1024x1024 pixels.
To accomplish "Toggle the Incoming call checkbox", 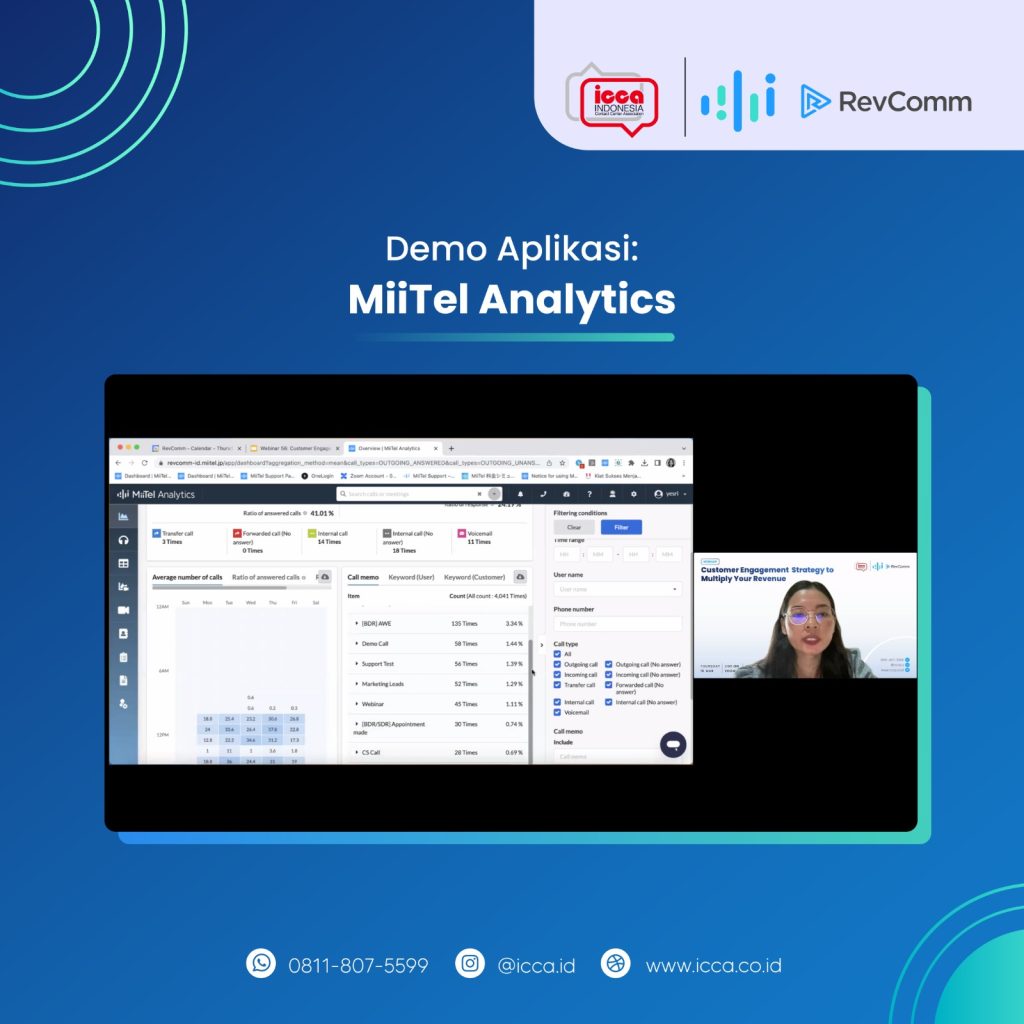I will coord(557,675).
